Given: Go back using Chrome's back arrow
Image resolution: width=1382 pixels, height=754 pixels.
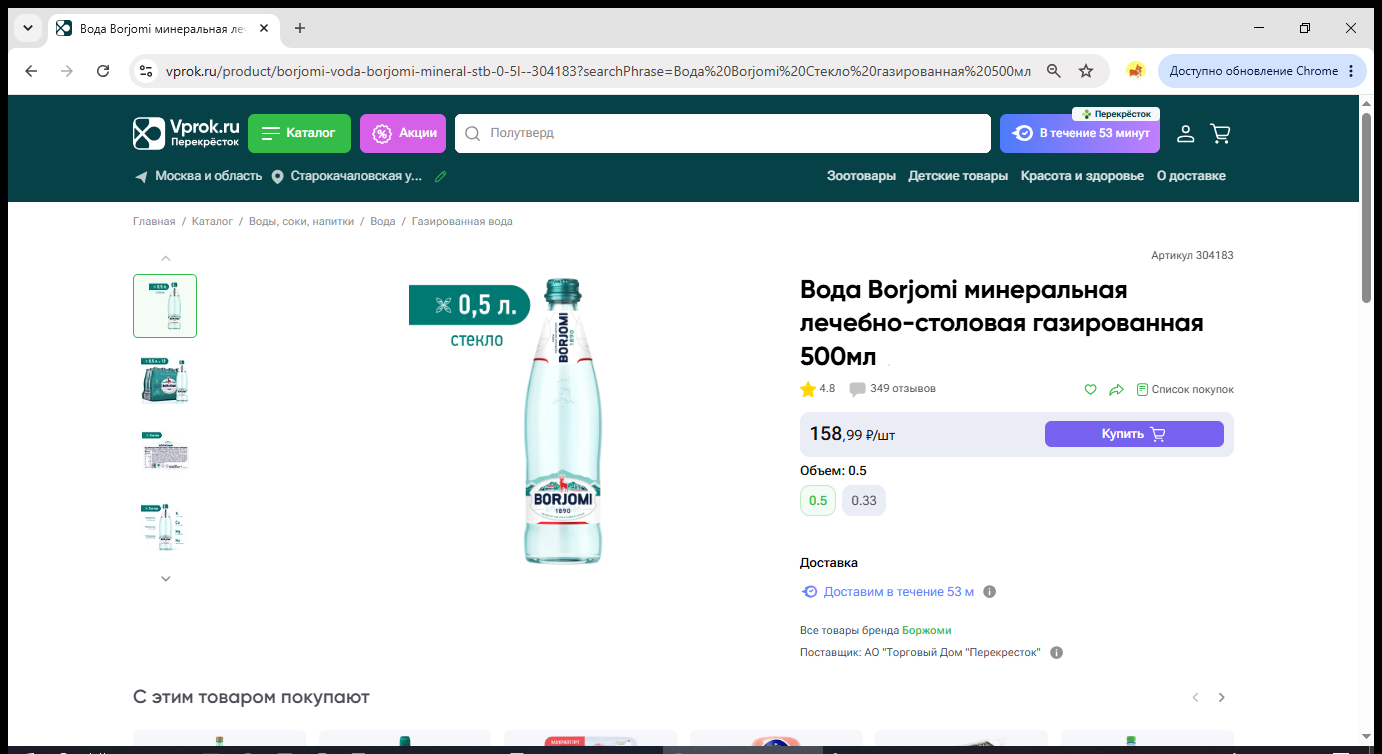Looking at the screenshot, I should [x=31, y=71].
